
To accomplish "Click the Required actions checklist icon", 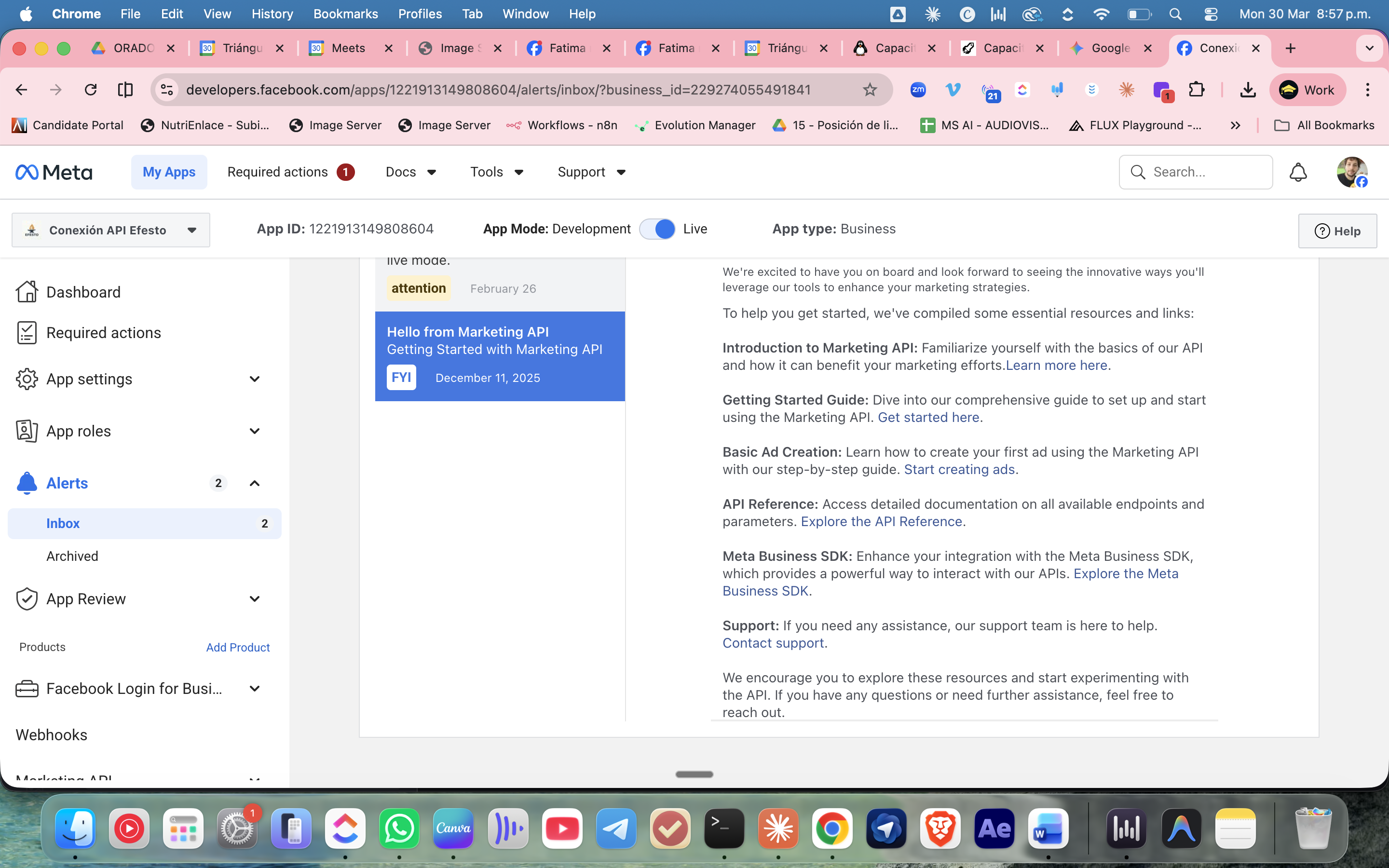I will tap(27, 333).
